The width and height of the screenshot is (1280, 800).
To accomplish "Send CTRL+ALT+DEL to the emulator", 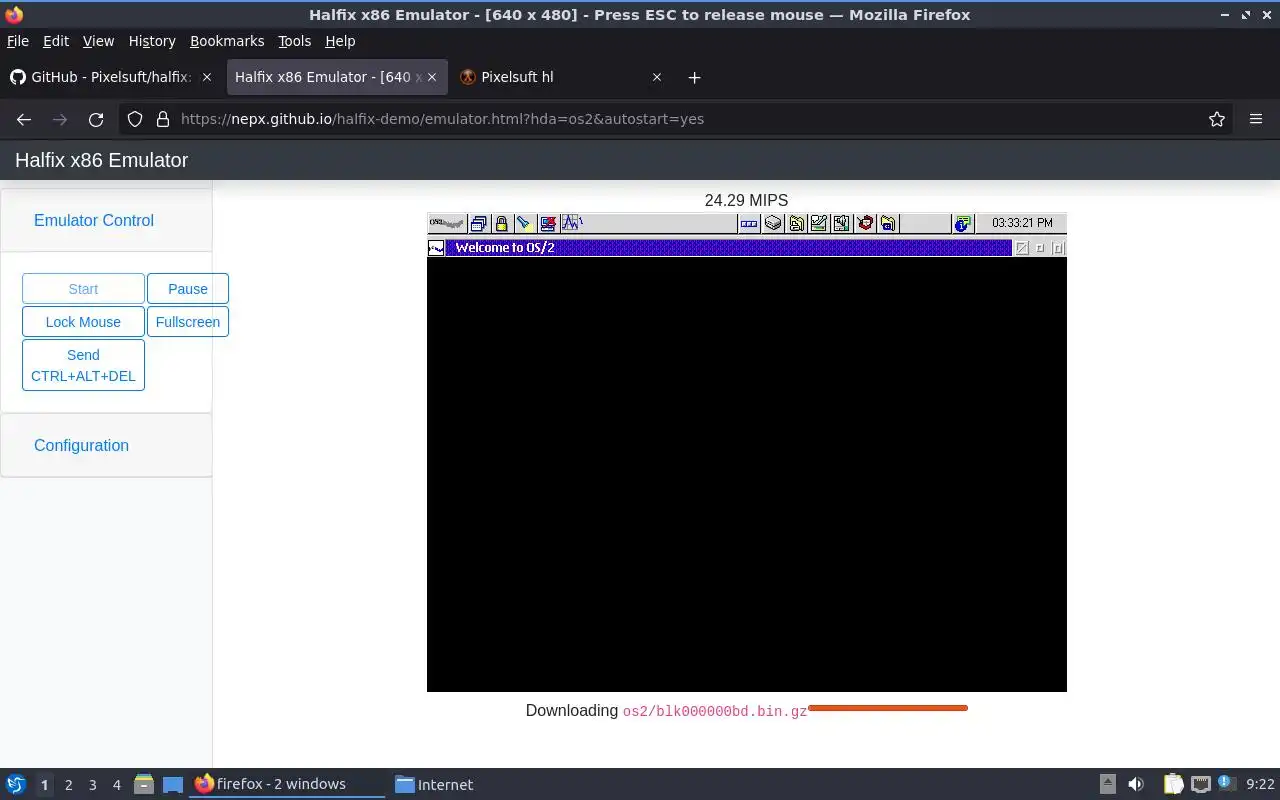I will 83,365.
